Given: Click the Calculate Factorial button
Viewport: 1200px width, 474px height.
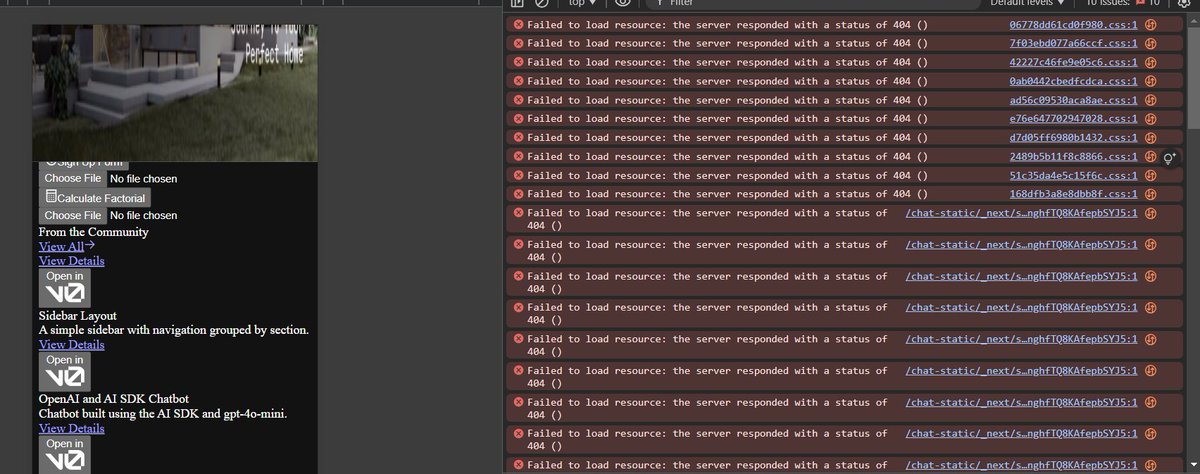Looking at the screenshot, I should point(94,198).
